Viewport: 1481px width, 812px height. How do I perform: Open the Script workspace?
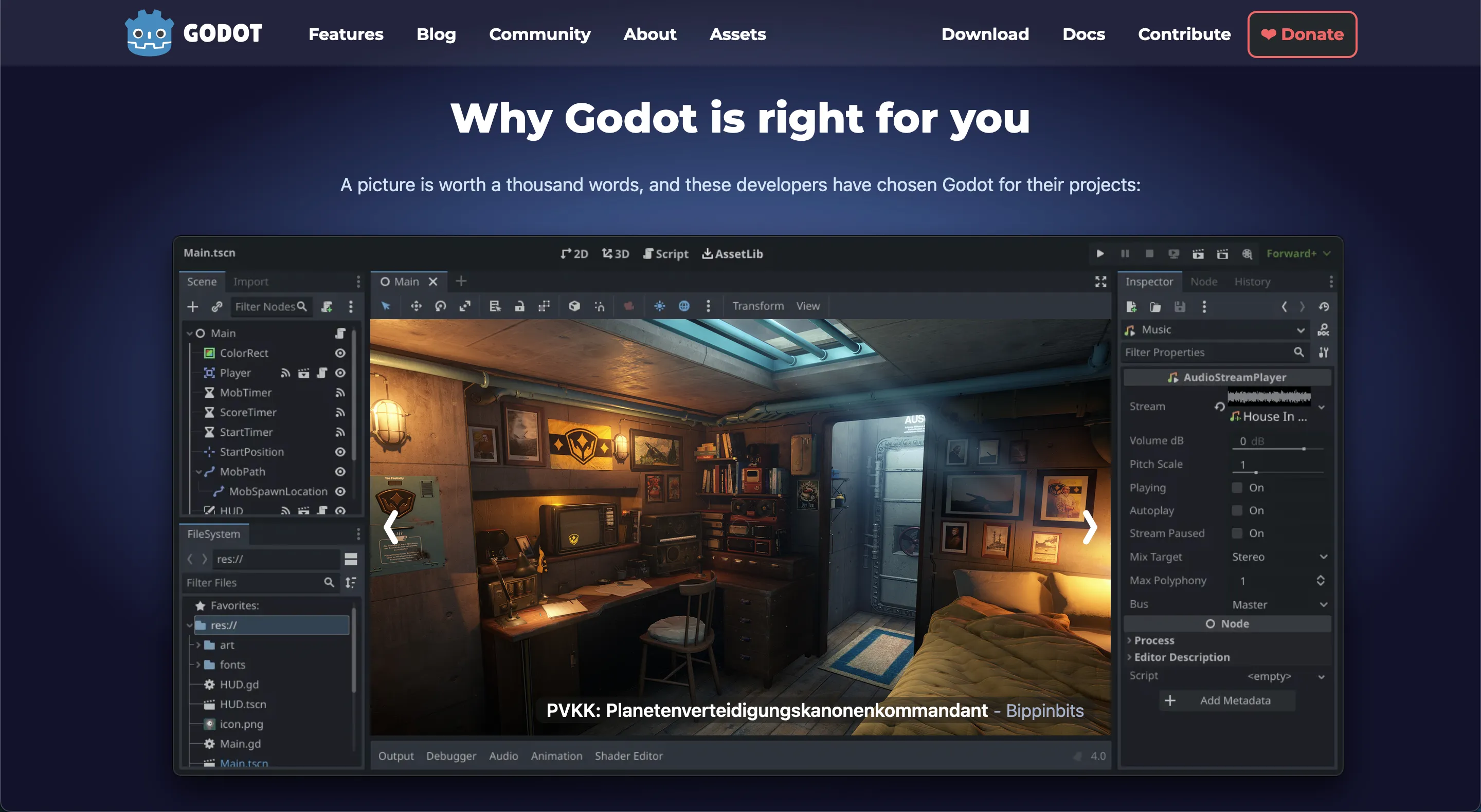pyautogui.click(x=666, y=253)
